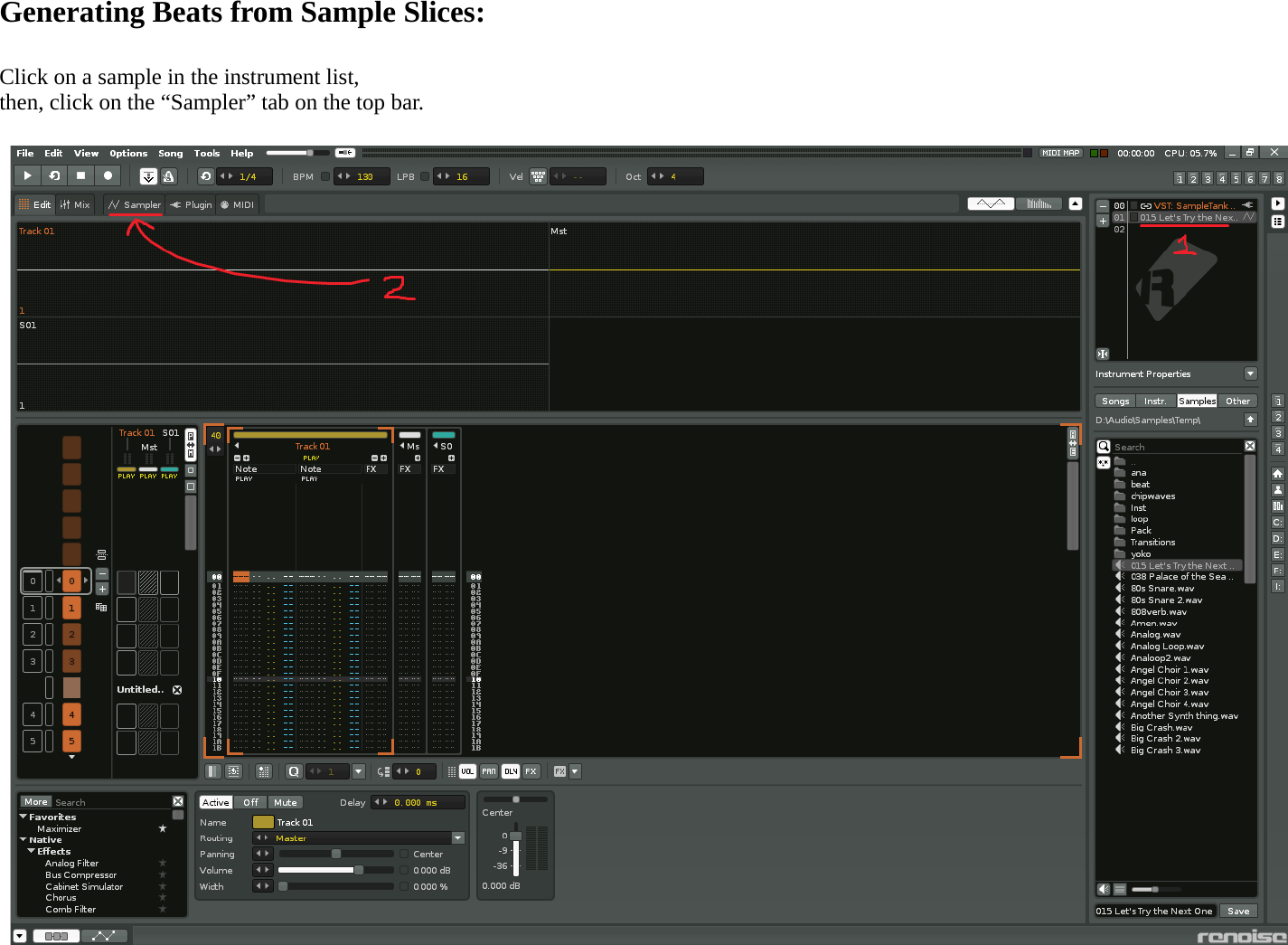Image resolution: width=1288 pixels, height=945 pixels.
Task: Show the spectrum scope view
Action: (1039, 203)
